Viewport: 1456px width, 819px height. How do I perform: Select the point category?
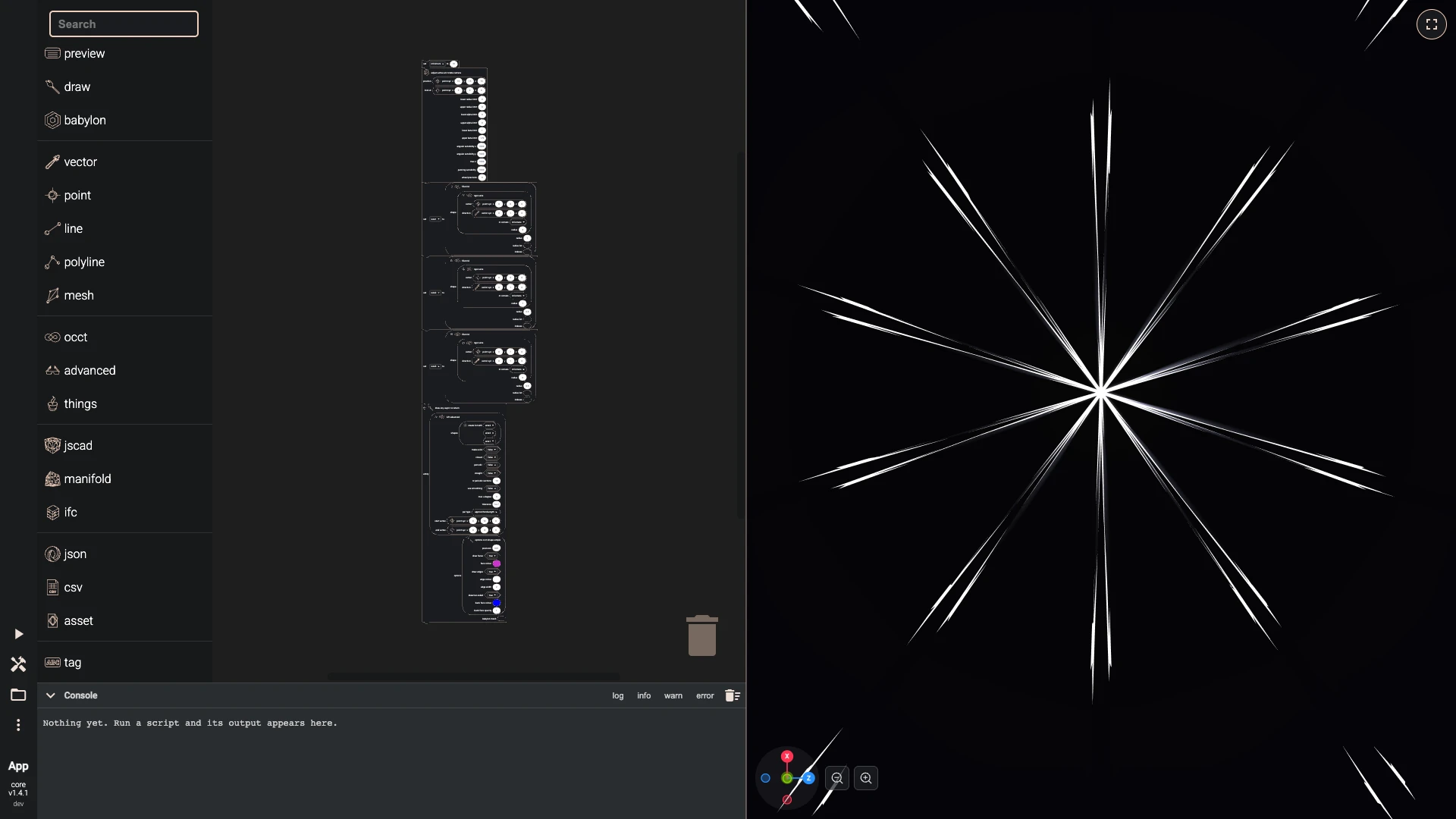point(124,195)
